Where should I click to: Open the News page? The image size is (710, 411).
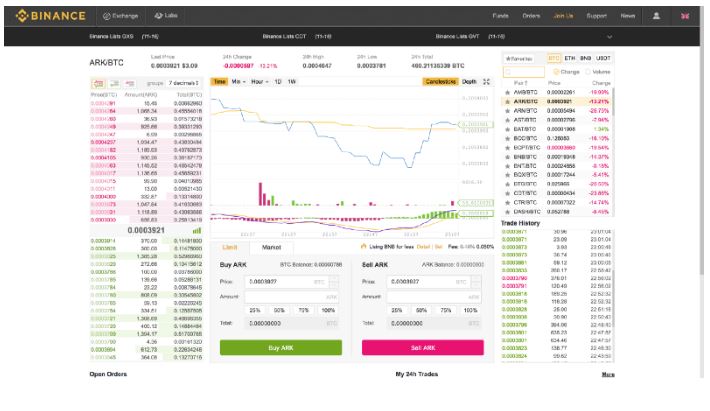pyautogui.click(x=628, y=16)
